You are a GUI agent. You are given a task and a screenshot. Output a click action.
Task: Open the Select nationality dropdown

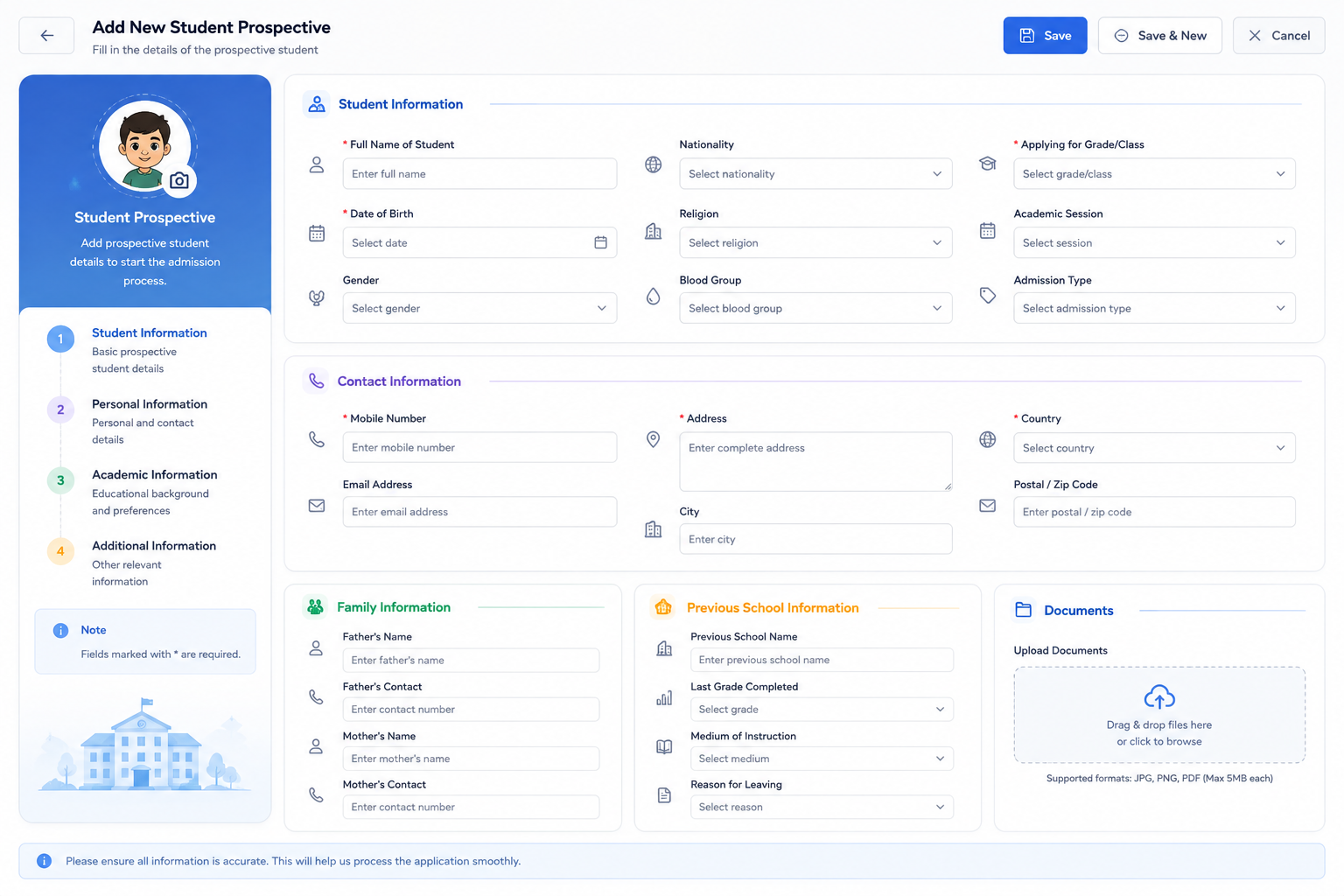coord(815,173)
